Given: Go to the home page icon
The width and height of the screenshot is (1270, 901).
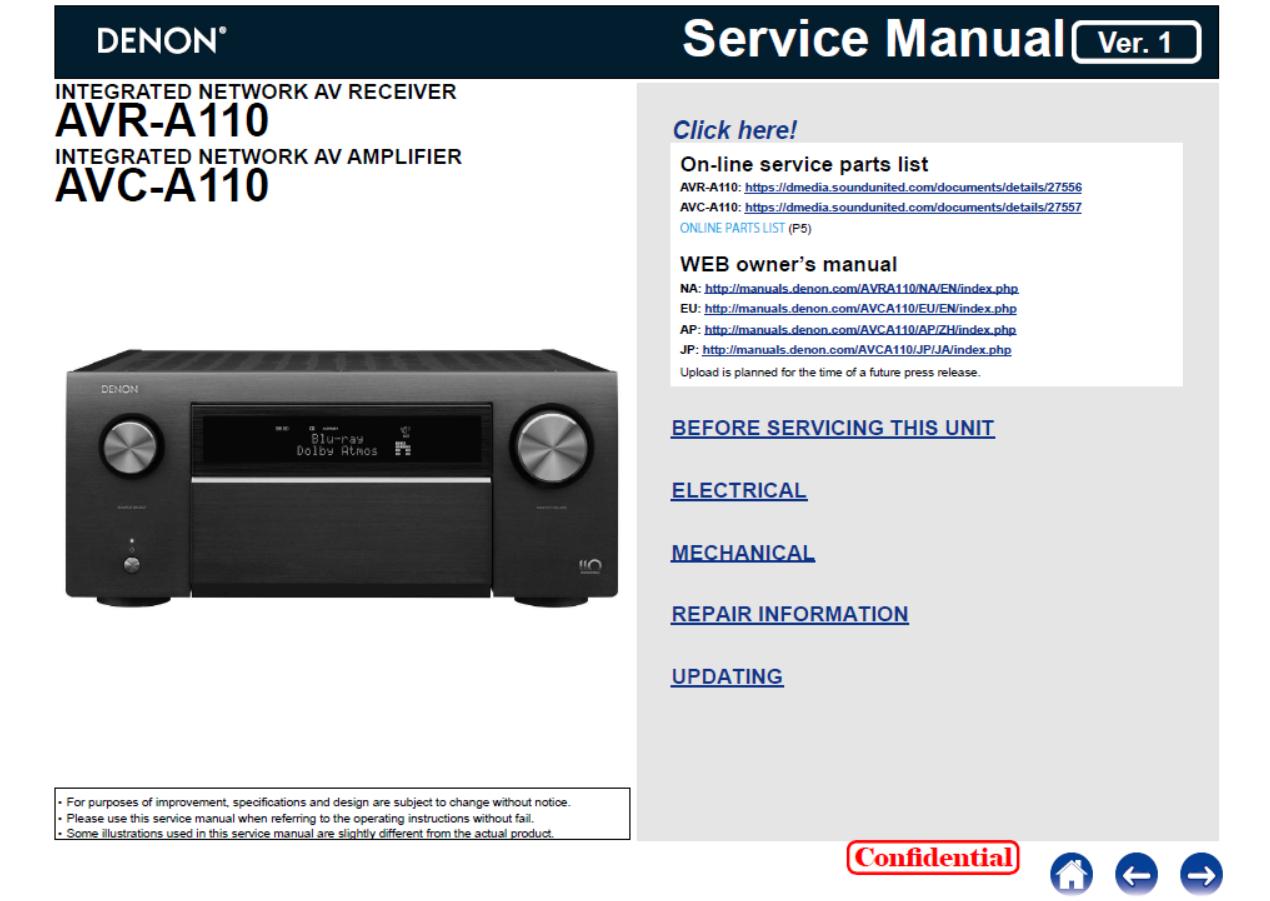Looking at the screenshot, I should (x=1070, y=873).
